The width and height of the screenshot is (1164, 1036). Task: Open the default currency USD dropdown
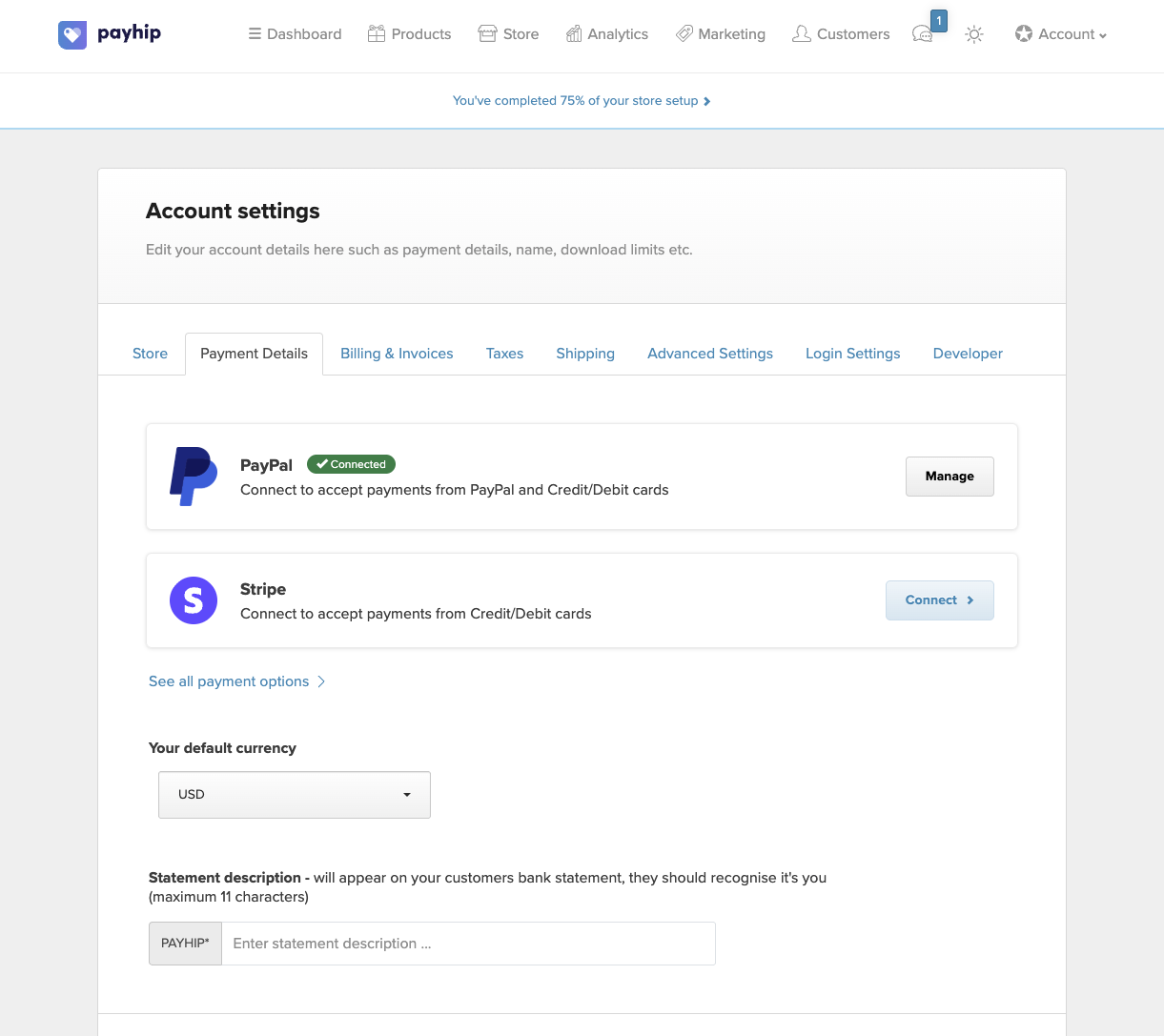(295, 795)
